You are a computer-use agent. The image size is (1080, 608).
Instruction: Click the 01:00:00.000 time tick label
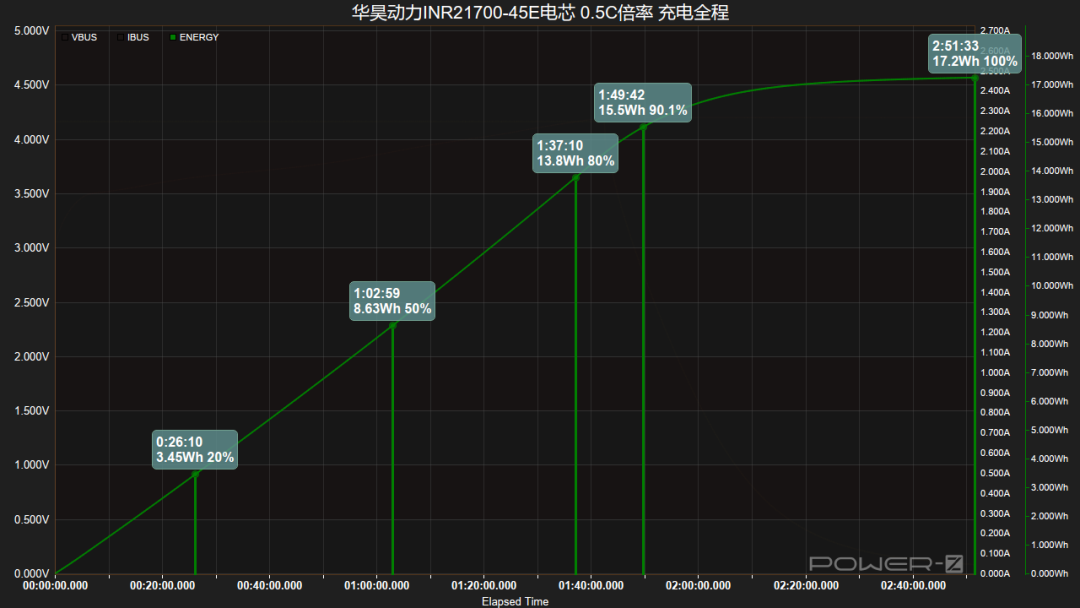point(377,585)
